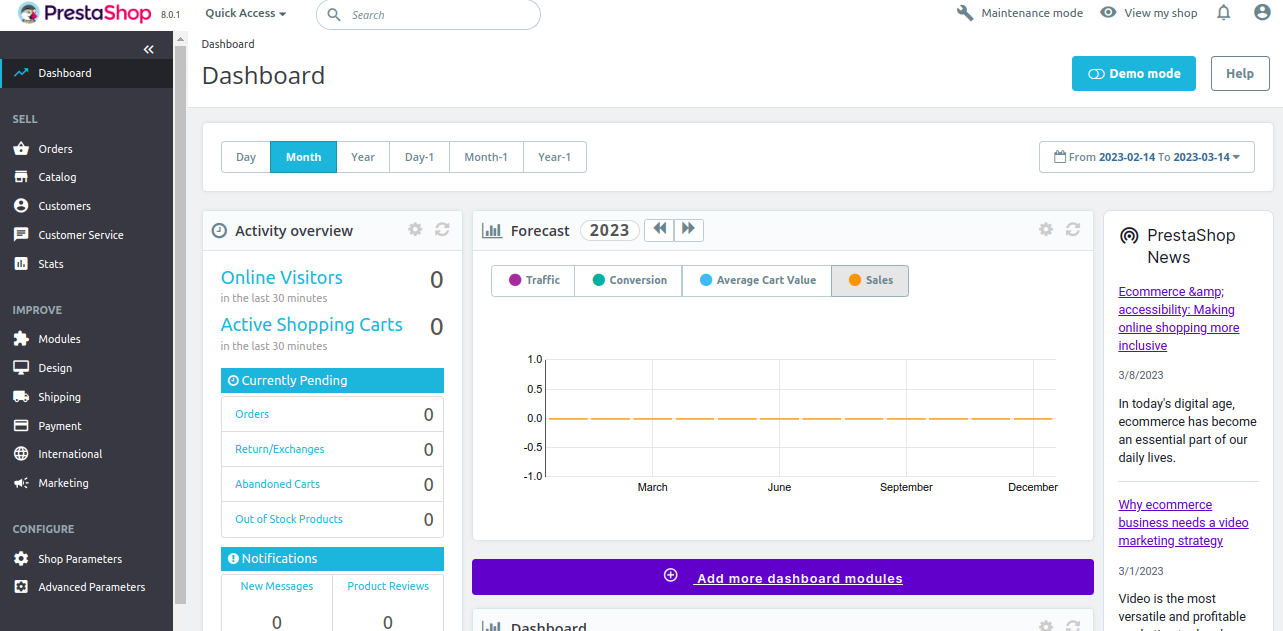Open Orders in the sidebar menu

pos(55,149)
